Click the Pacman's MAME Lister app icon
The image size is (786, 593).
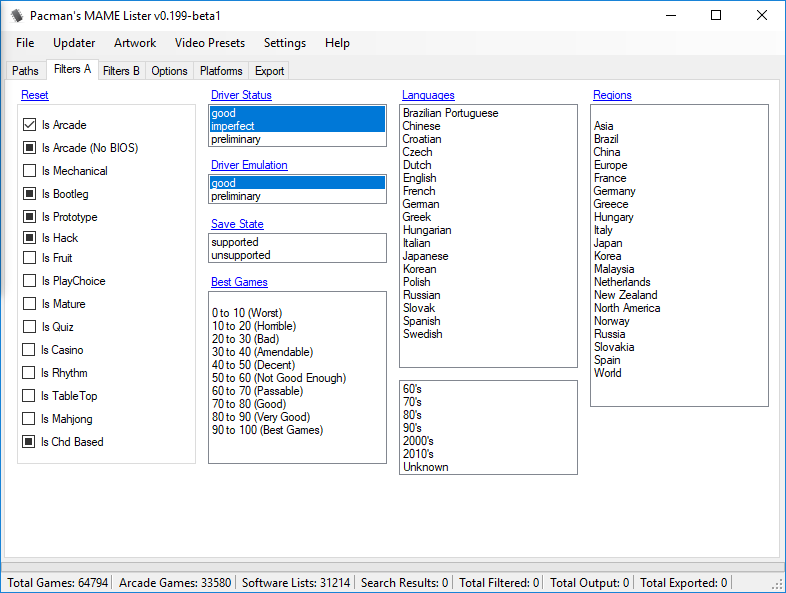(17, 16)
